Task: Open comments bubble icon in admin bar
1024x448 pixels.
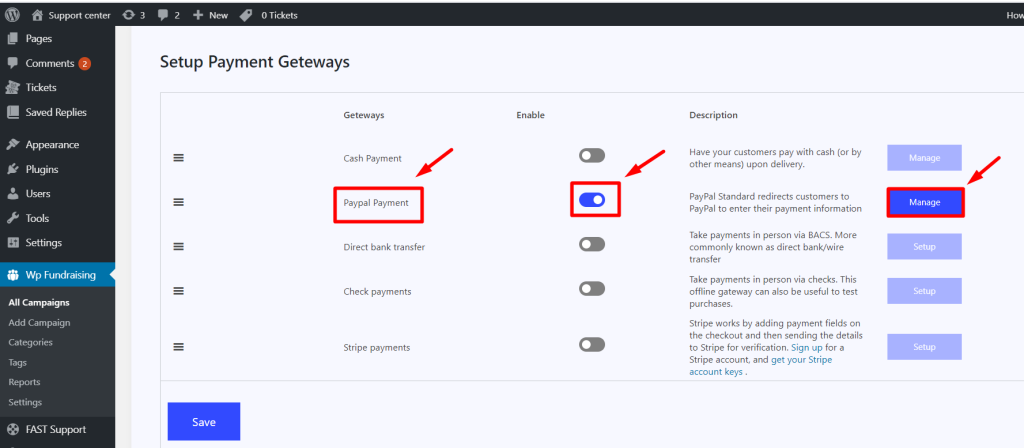Action: pyautogui.click(x=163, y=14)
